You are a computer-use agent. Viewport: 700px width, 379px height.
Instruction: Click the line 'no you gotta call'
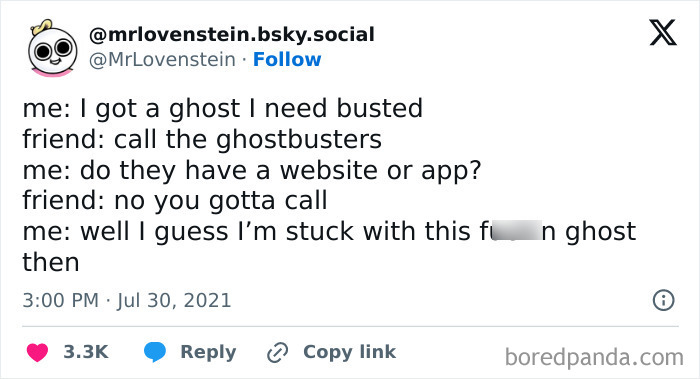(x=221, y=201)
